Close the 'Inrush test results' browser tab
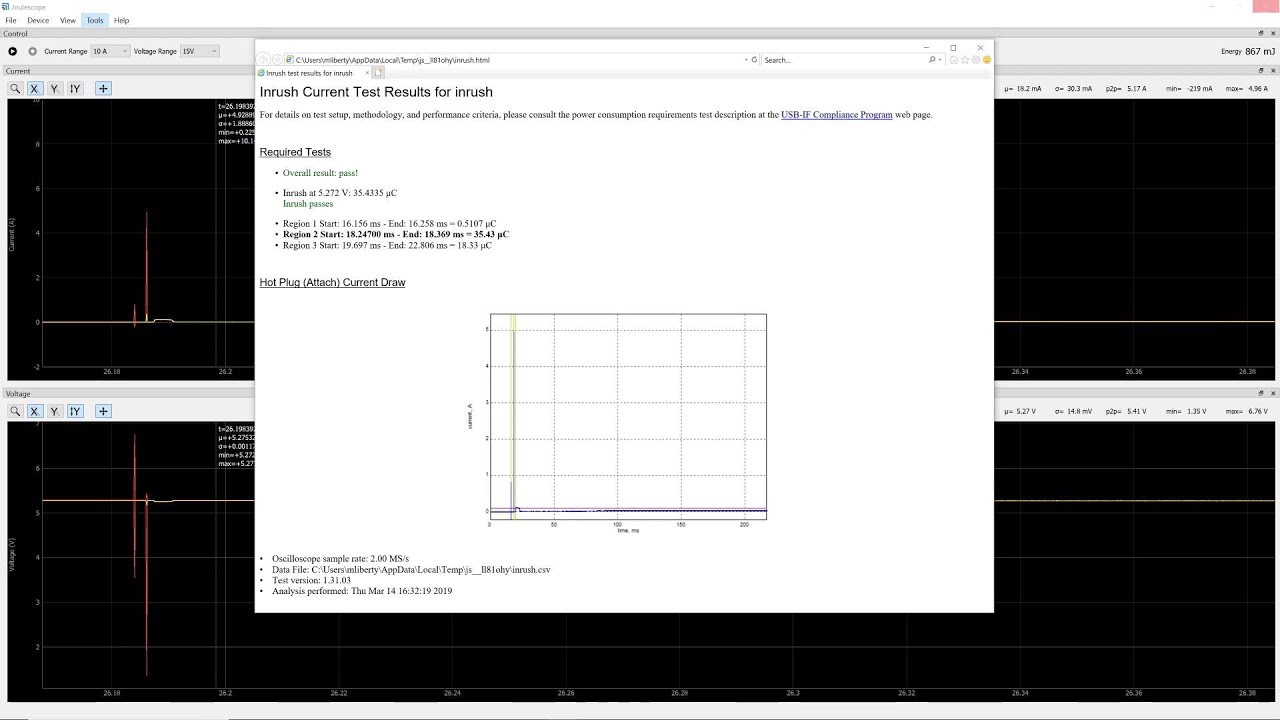Viewport: 1280px width, 720px height. pyautogui.click(x=367, y=73)
